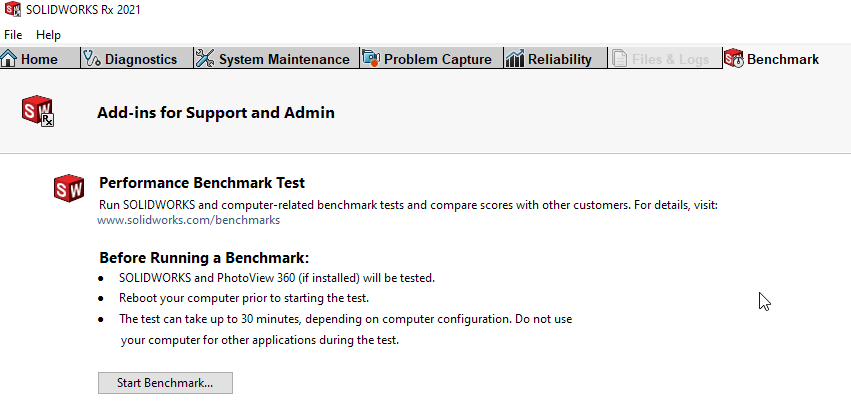Screen dimensions: 851x411
Task: Go to the Problem Capture tab
Action: [431, 59]
